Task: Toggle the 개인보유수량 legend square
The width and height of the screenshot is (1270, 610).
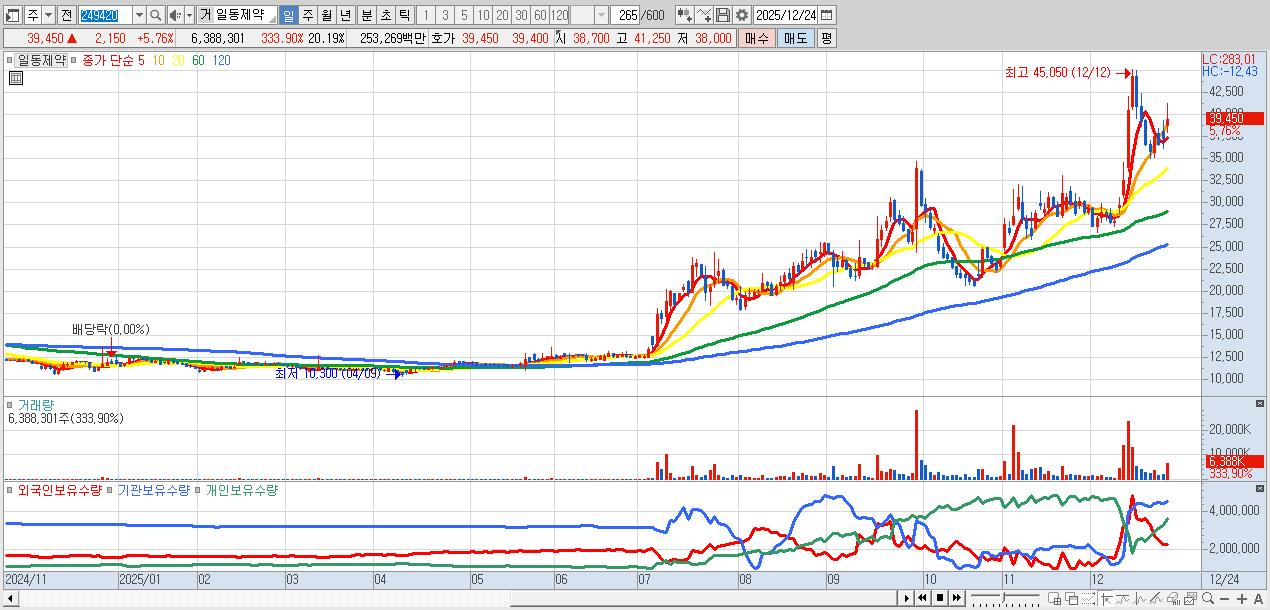Action: (200, 491)
